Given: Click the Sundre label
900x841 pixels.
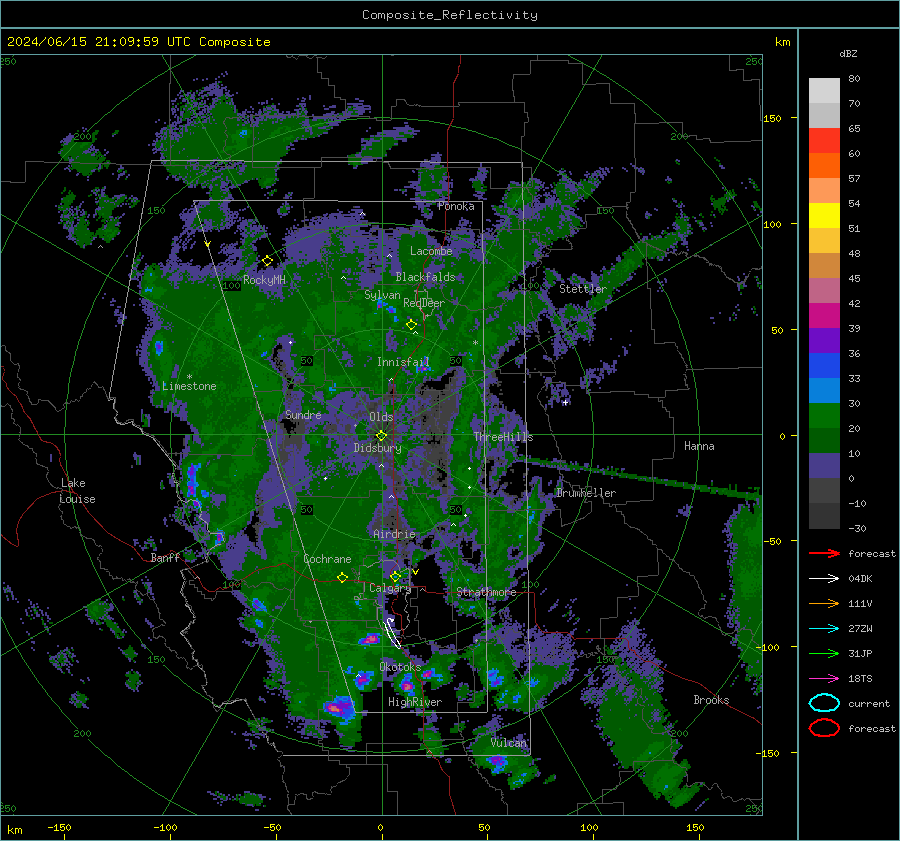Looking at the screenshot, I should pos(303,415).
